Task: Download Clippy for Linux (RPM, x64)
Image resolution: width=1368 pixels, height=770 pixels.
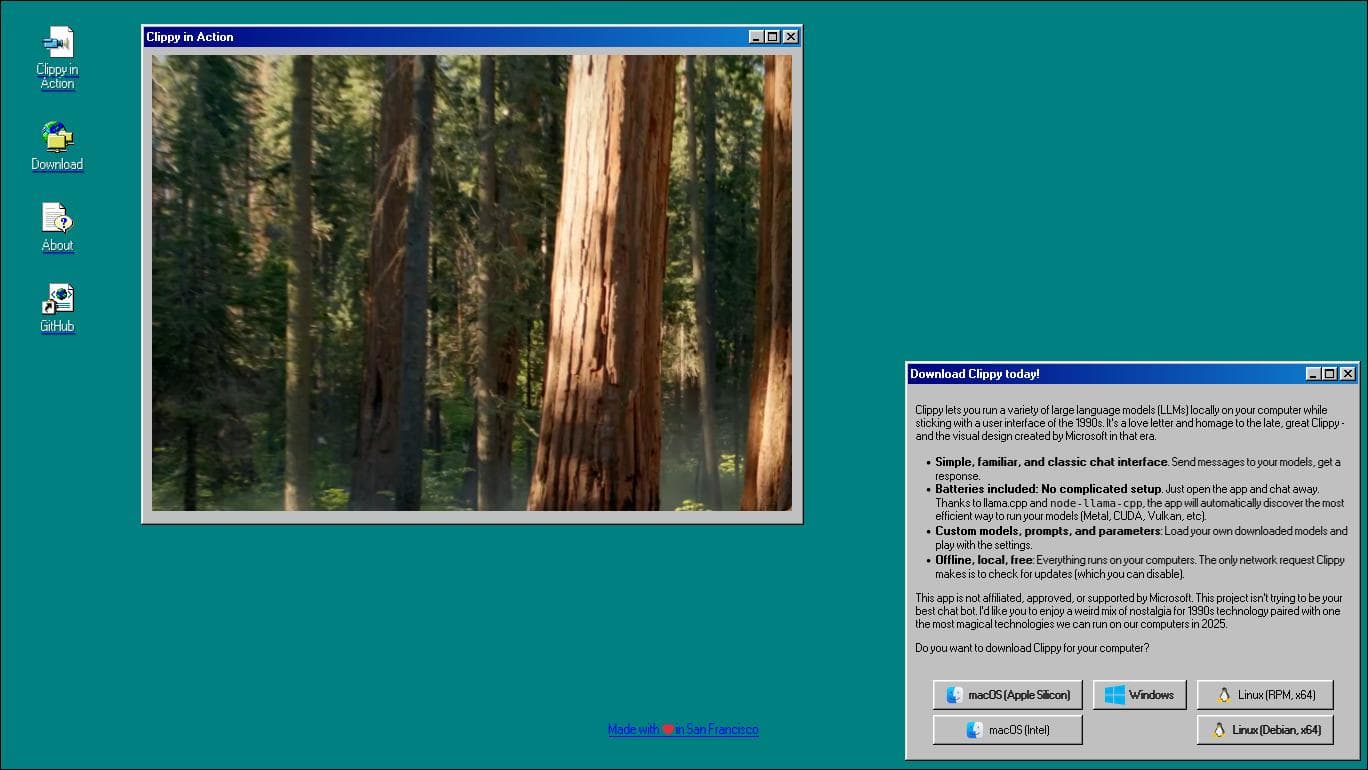Action: tap(1265, 695)
